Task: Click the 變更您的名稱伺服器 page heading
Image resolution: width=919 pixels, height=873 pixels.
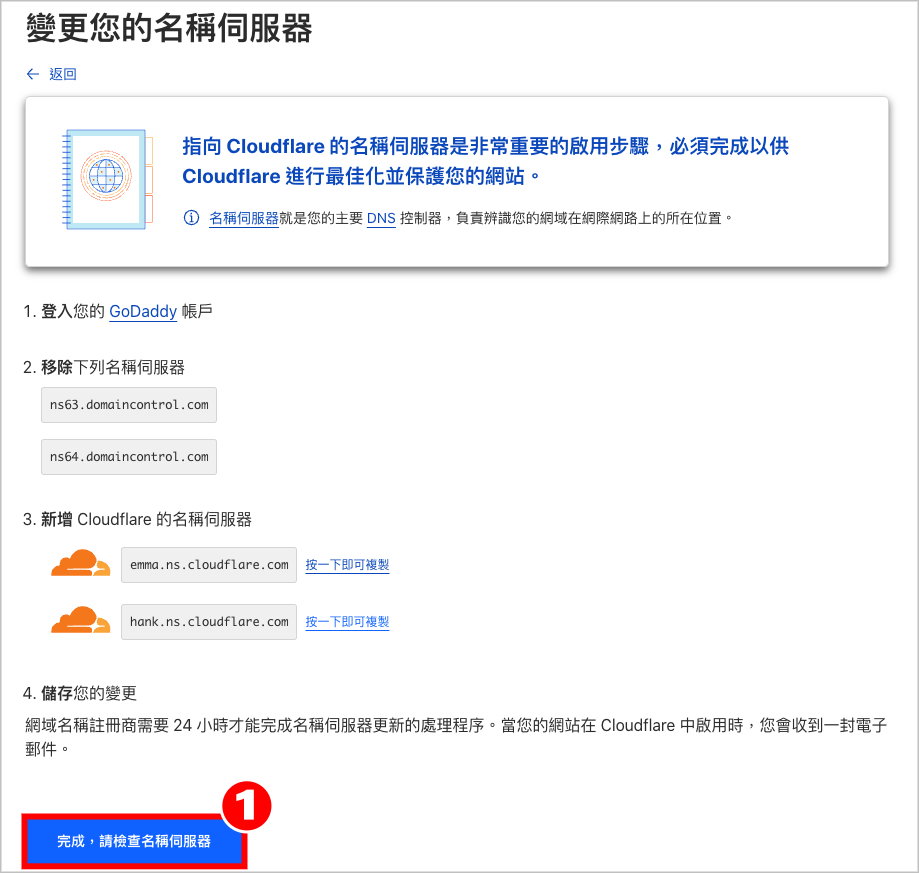Action: click(x=169, y=28)
